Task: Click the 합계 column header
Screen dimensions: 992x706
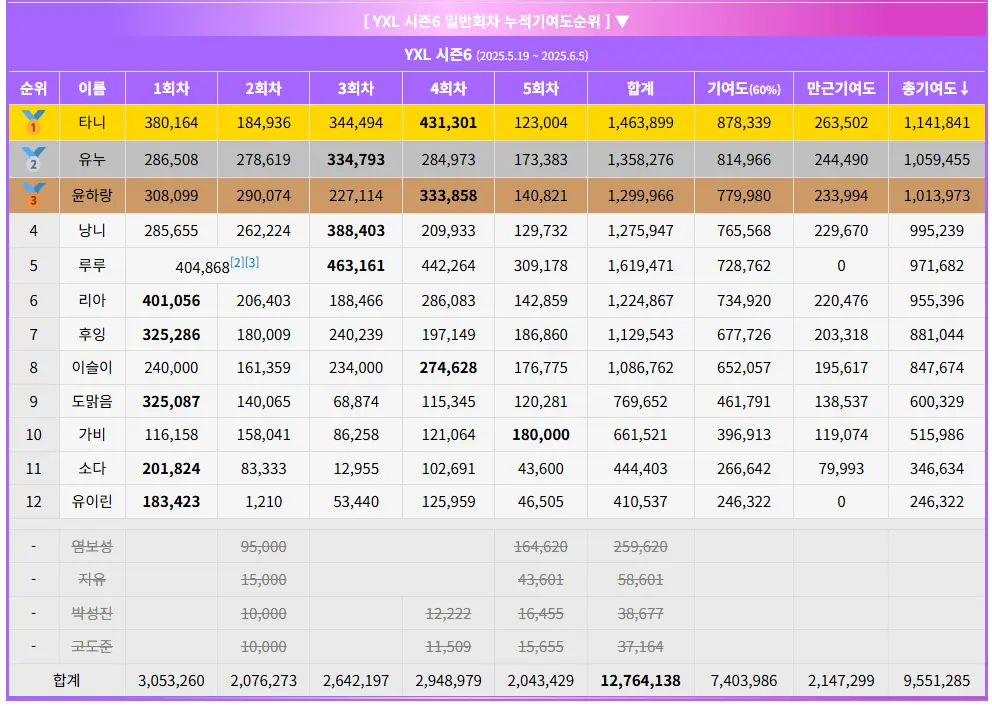Action: pyautogui.click(x=640, y=89)
